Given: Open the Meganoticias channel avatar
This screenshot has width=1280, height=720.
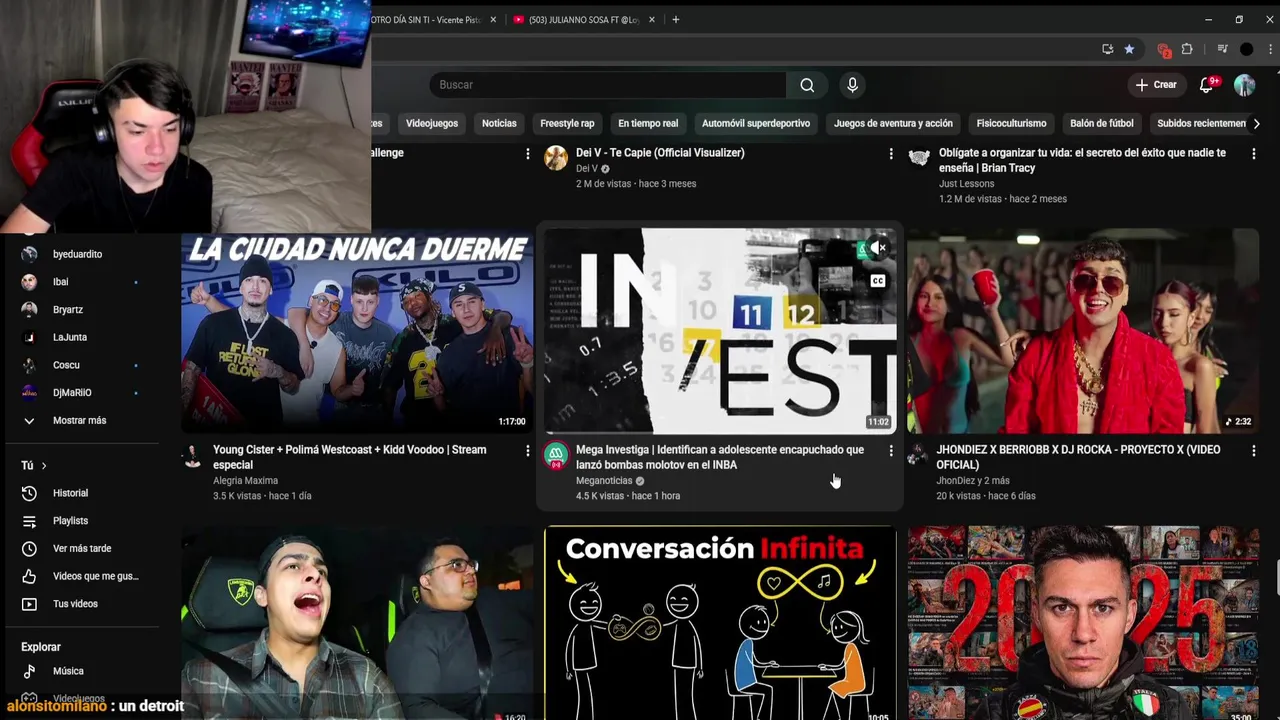Looking at the screenshot, I should [x=556, y=457].
